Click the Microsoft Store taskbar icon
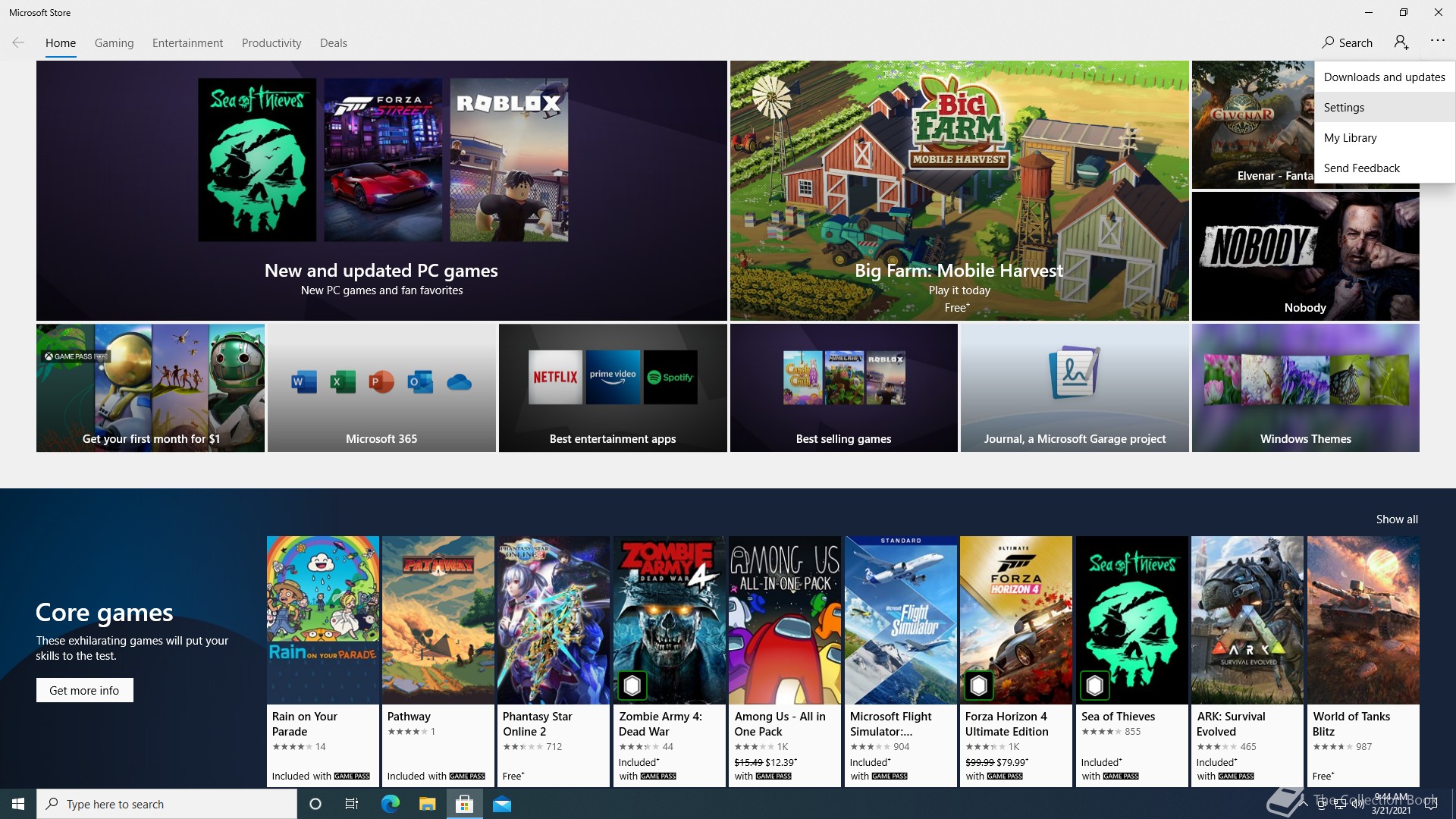The width and height of the screenshot is (1456, 819). tap(464, 804)
